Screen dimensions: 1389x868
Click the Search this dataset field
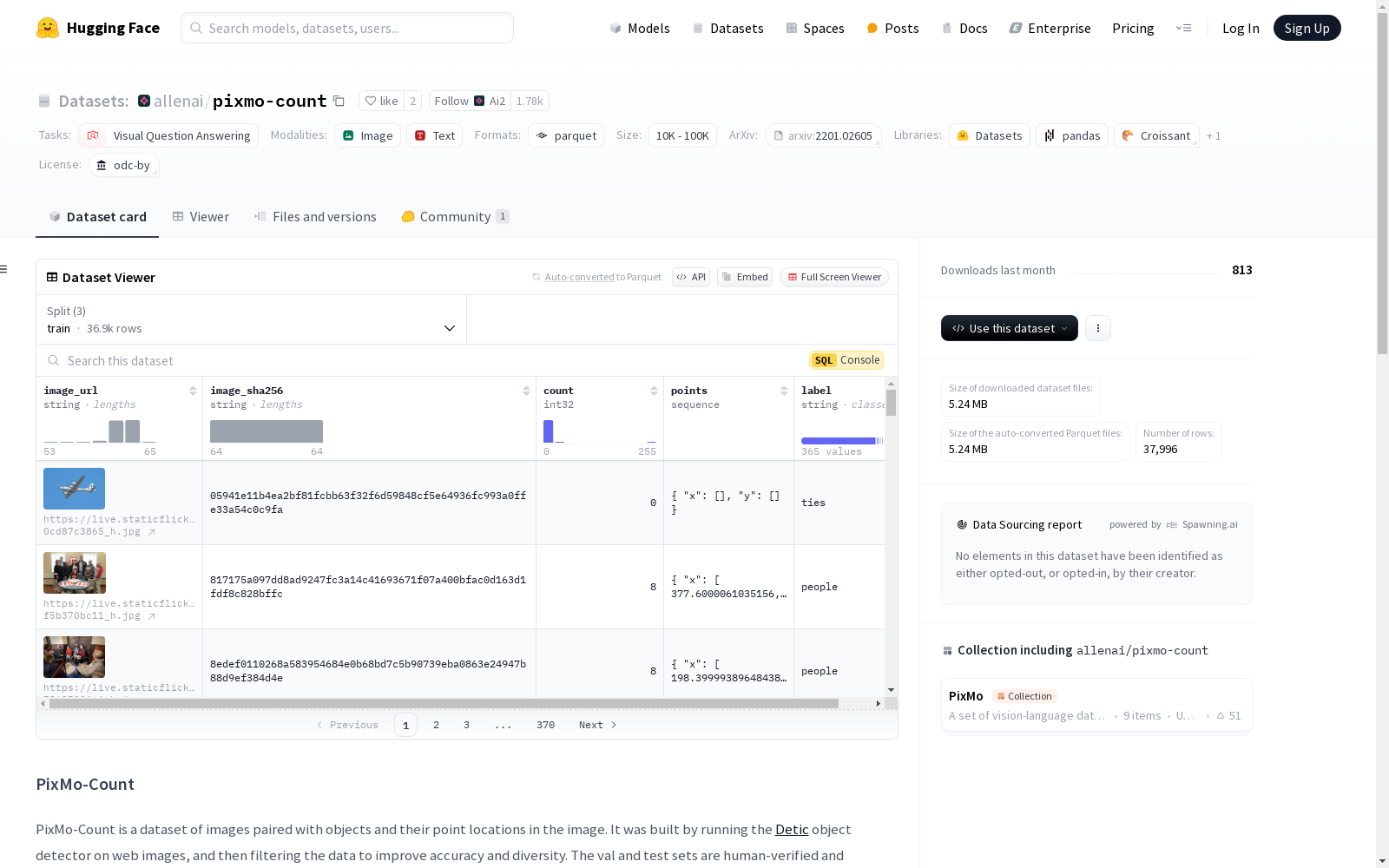click(x=423, y=360)
